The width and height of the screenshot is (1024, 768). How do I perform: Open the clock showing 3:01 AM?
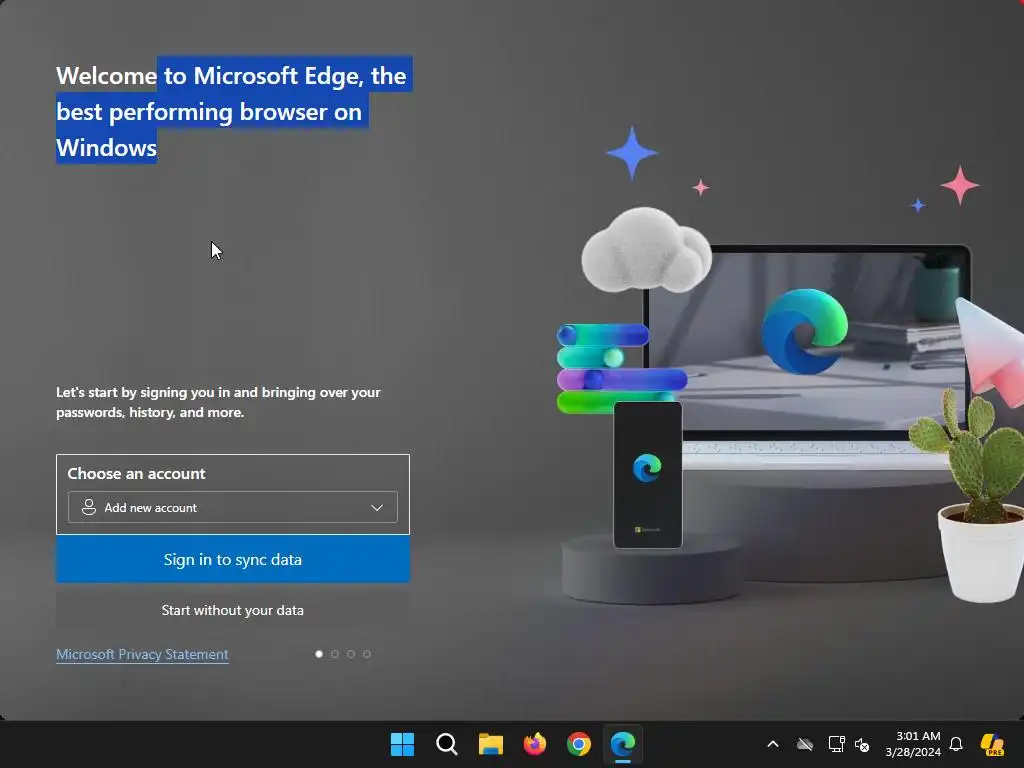click(913, 744)
